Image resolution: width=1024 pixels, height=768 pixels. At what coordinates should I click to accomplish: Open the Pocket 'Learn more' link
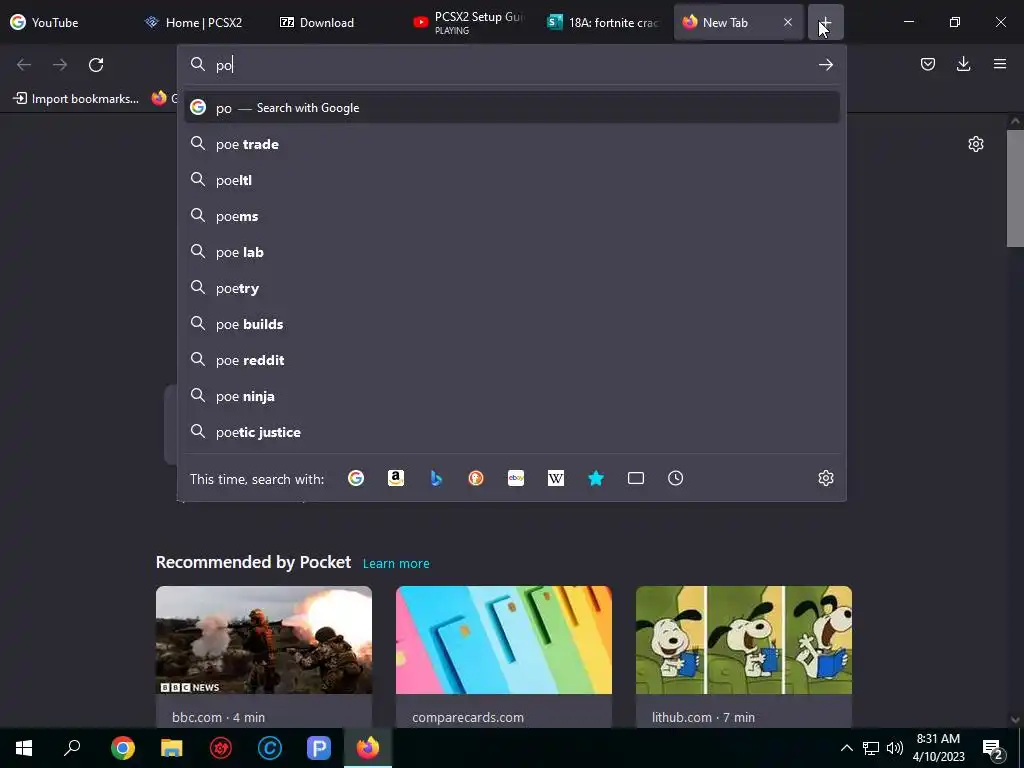(396, 563)
